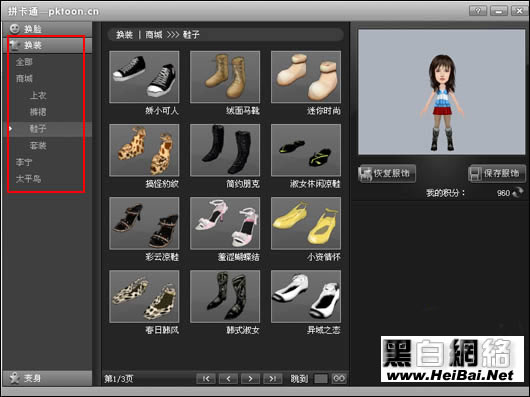The image size is (530, 397).
Task: Pick the 彩云凉鞋 dark heels
Action: pyautogui.click(x=144, y=223)
